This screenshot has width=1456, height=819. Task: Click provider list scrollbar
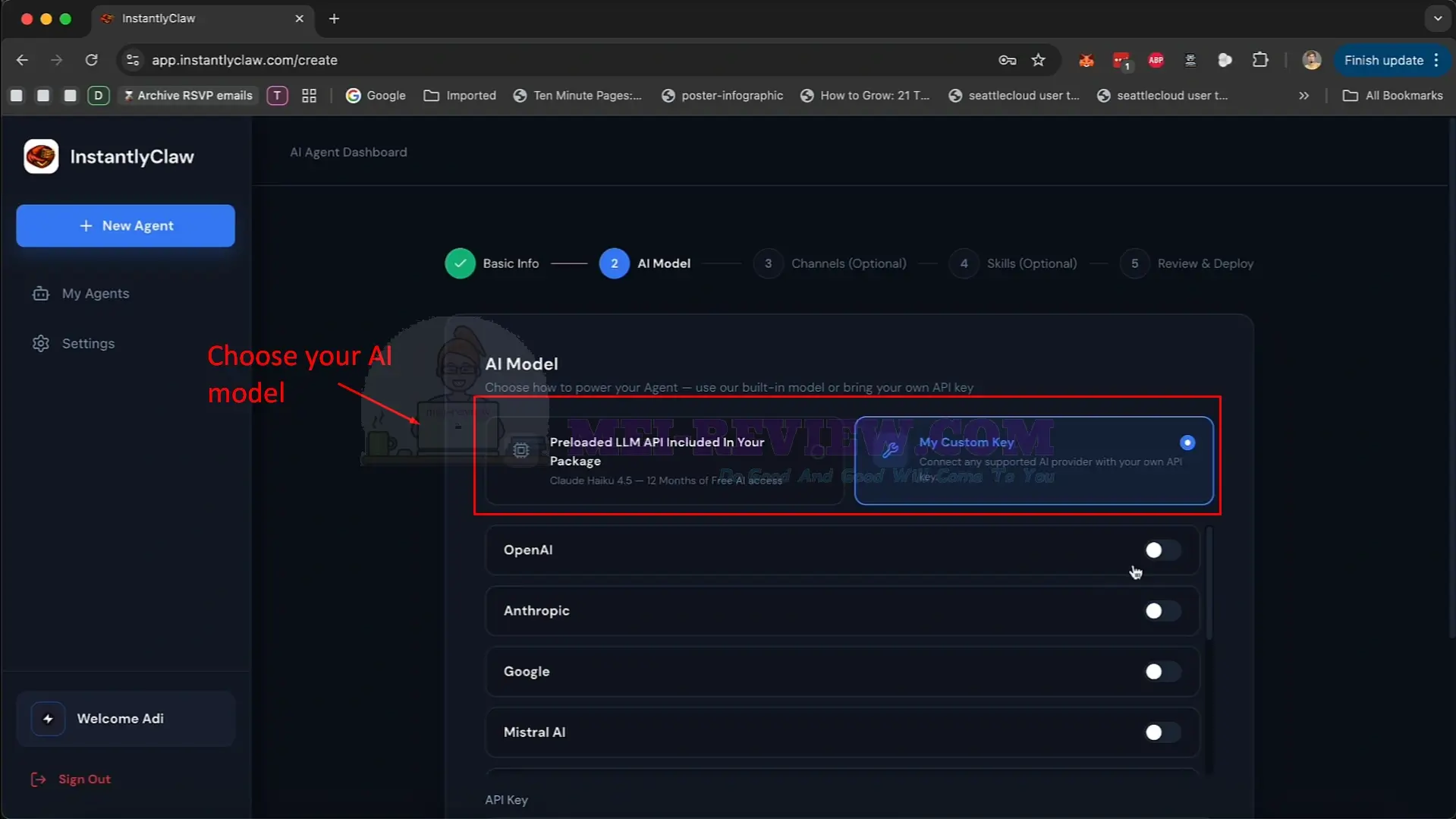tap(1208, 584)
